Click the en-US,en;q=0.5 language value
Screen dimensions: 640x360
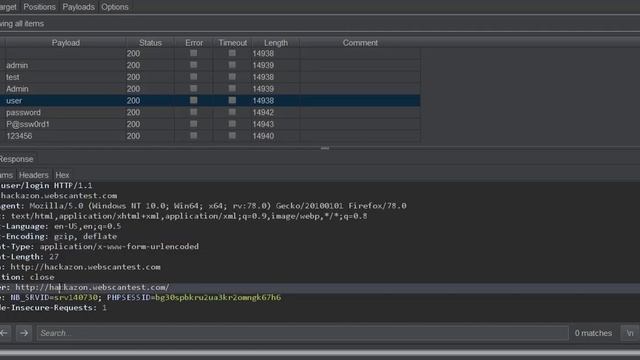[x=87, y=226]
